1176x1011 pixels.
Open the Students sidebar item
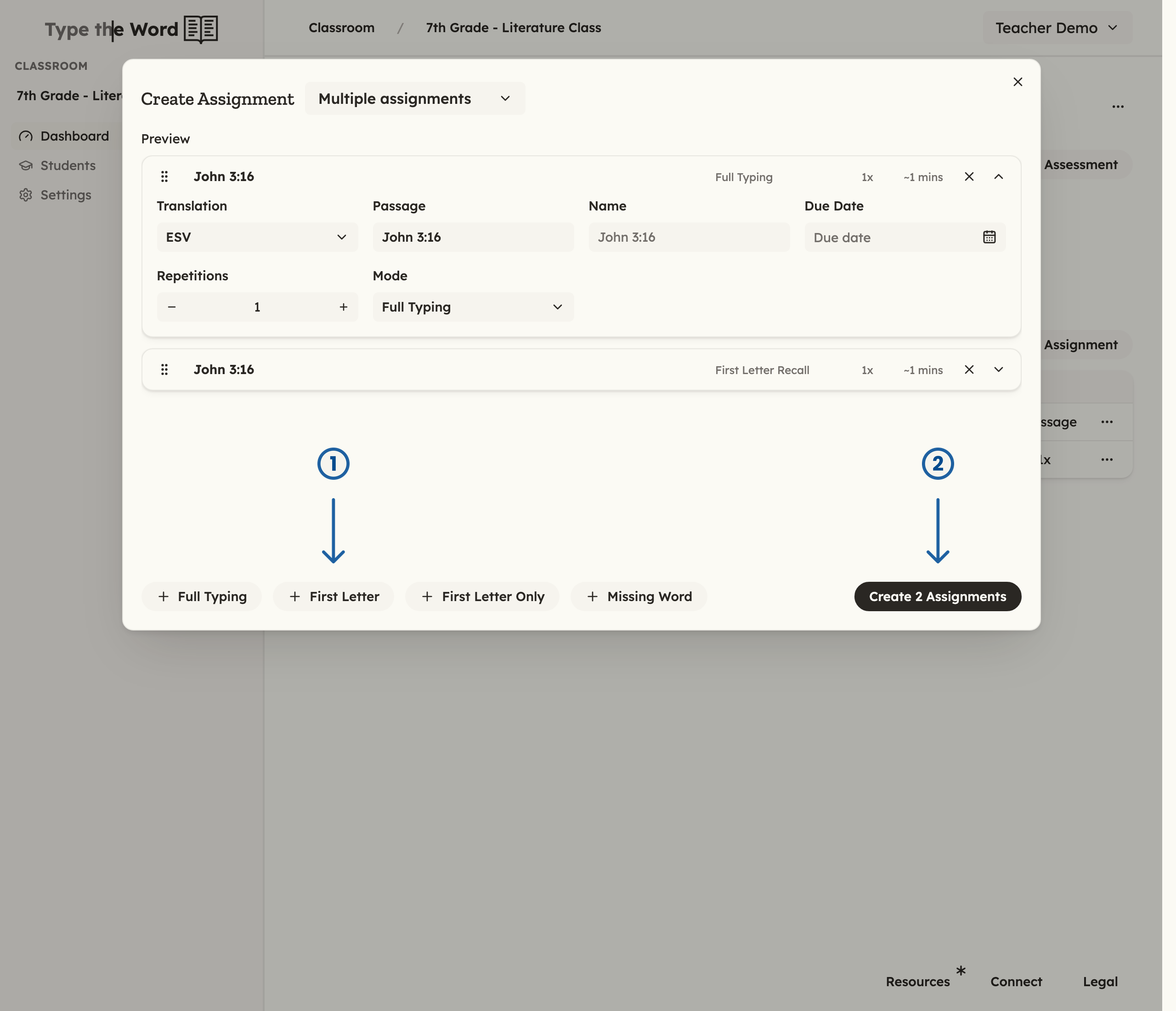tap(57, 166)
